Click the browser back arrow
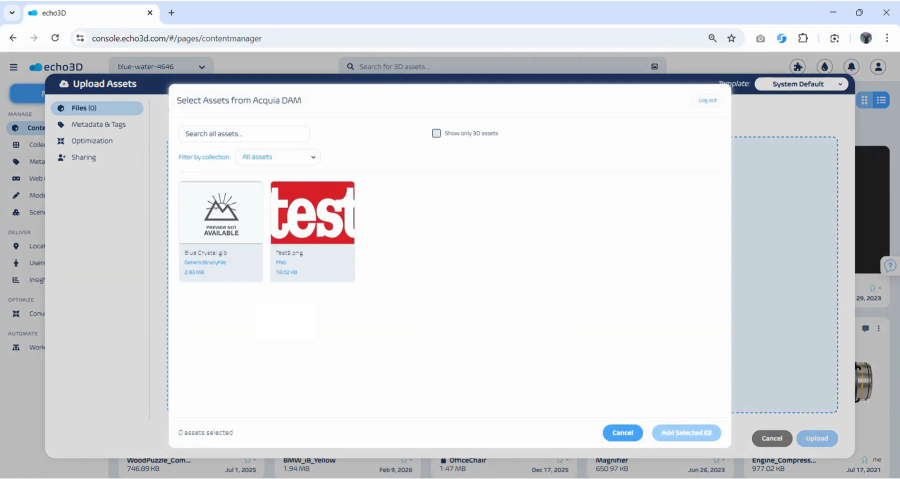900x479 pixels. tap(13, 38)
